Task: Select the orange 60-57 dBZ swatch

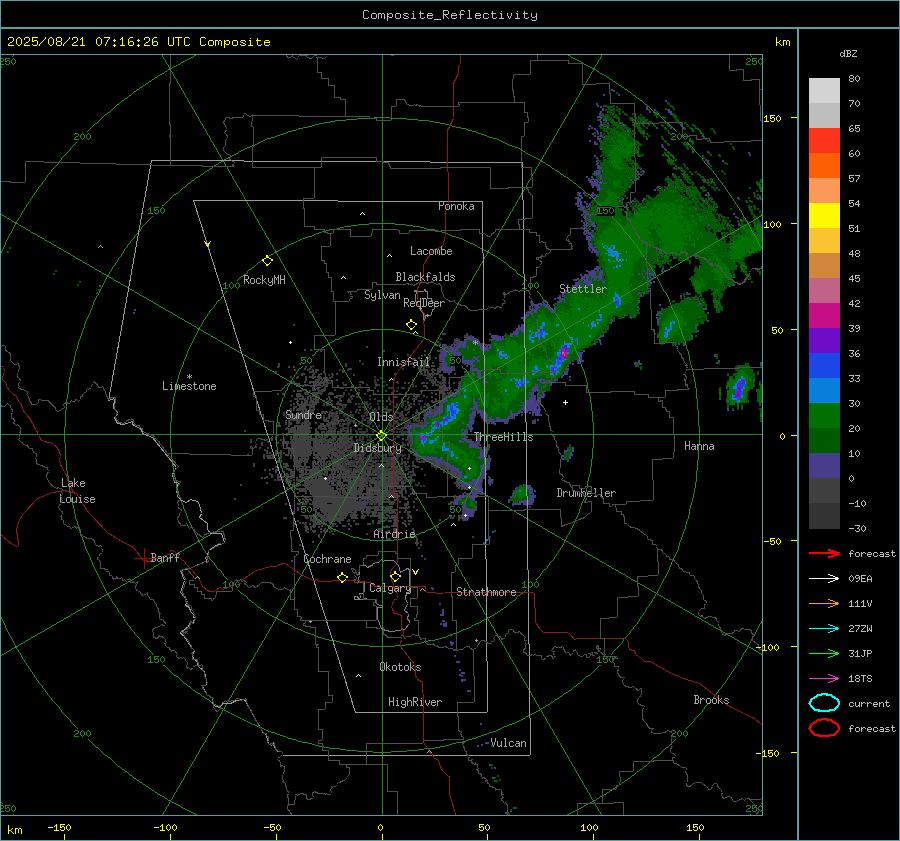Action: coord(824,166)
